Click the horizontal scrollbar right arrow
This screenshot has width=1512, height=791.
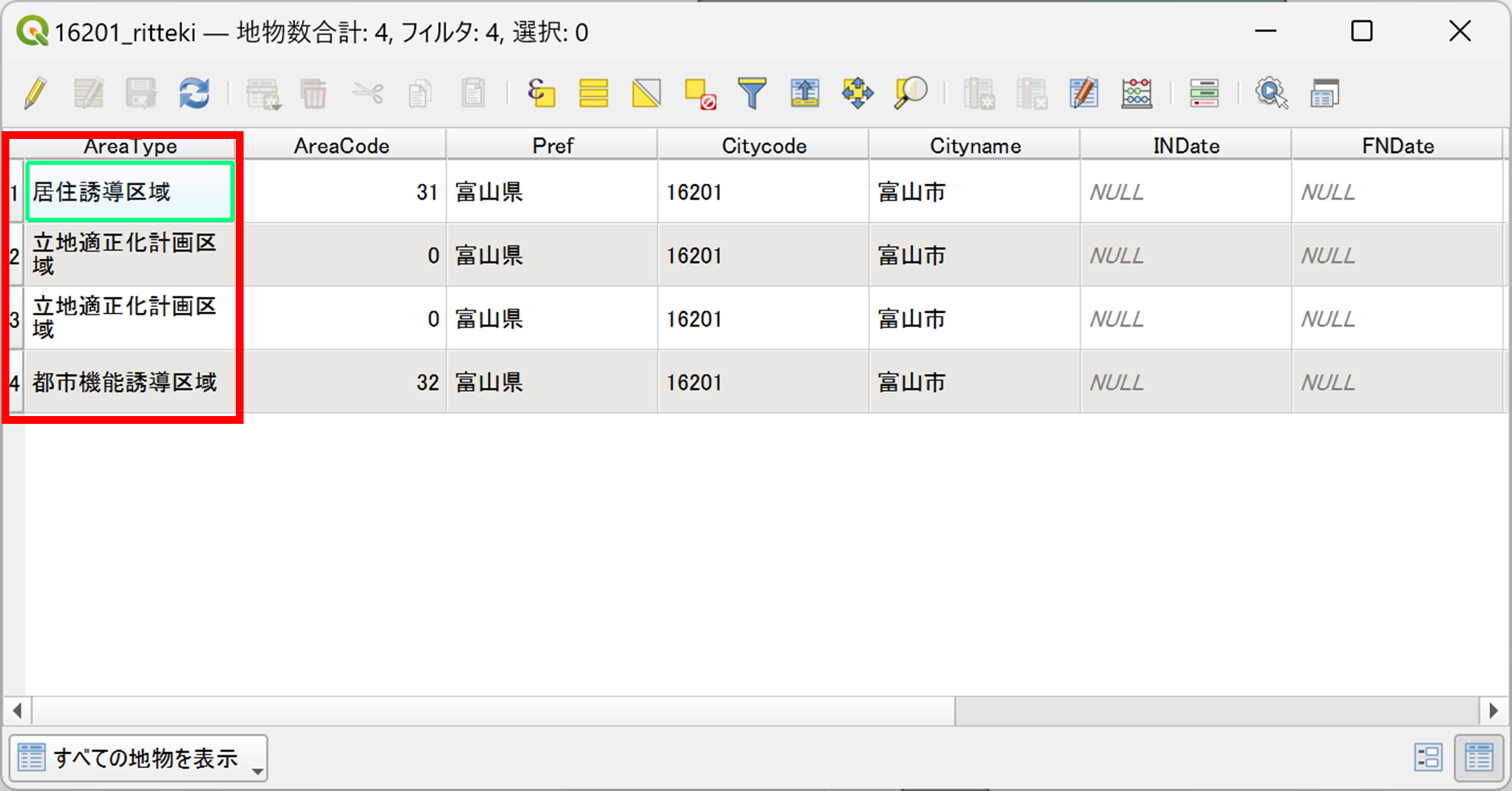(1493, 710)
